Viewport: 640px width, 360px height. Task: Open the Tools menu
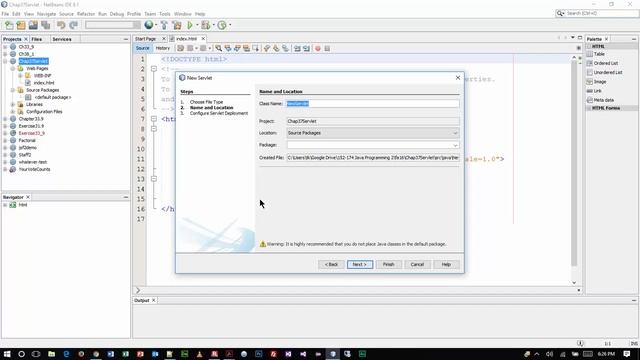click(165, 14)
